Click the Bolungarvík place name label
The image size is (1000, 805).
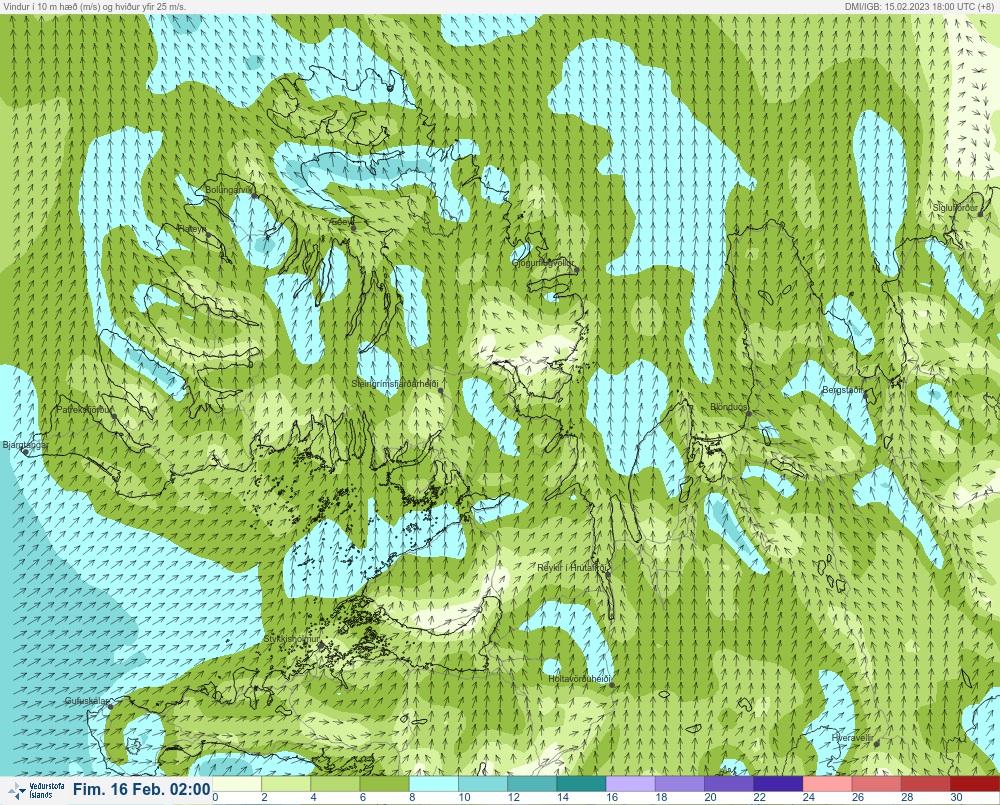click(x=230, y=190)
